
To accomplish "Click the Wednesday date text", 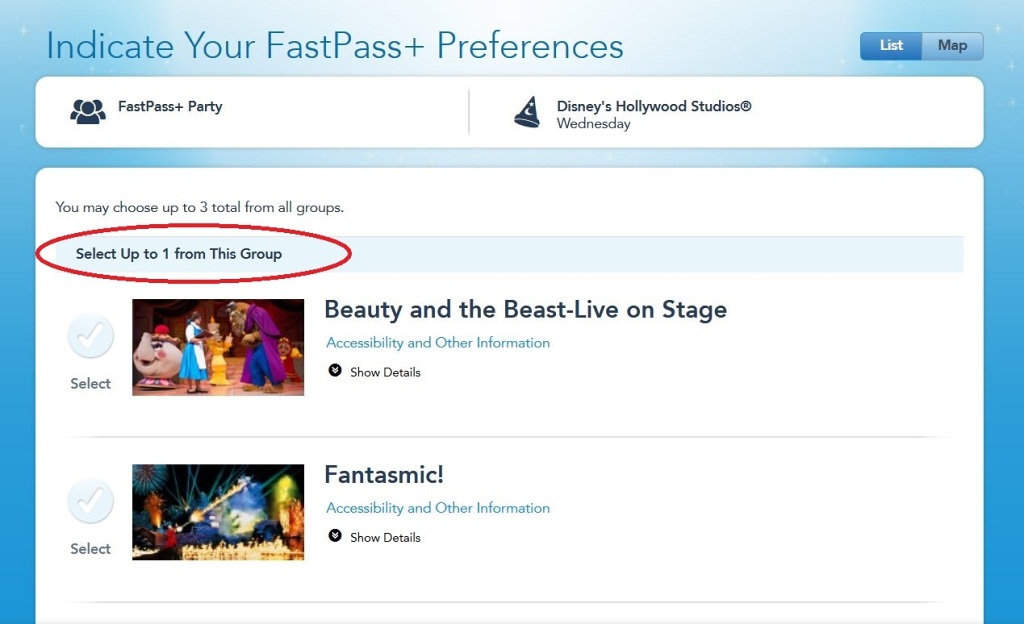I will 593,123.
